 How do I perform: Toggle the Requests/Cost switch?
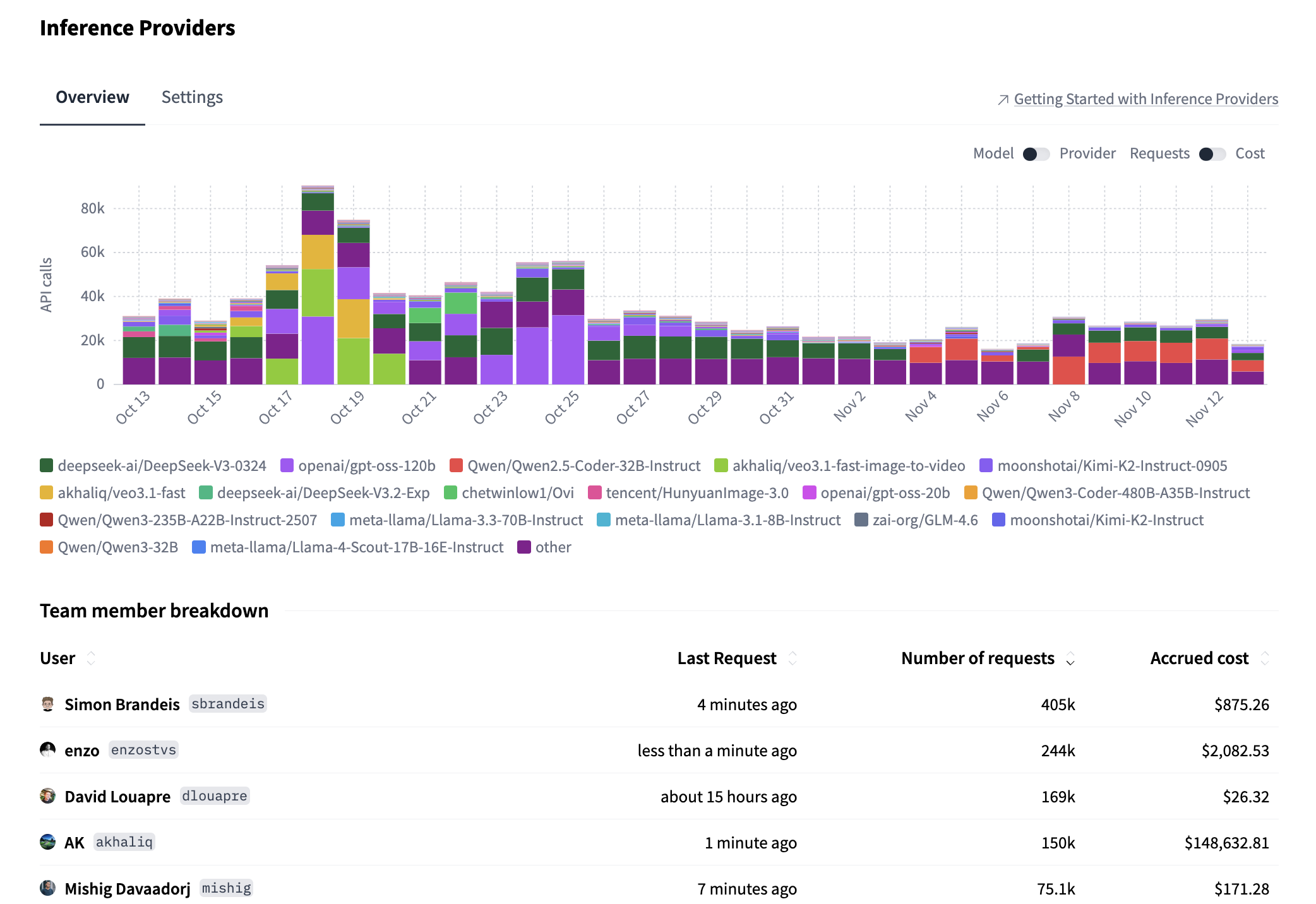(x=1212, y=154)
